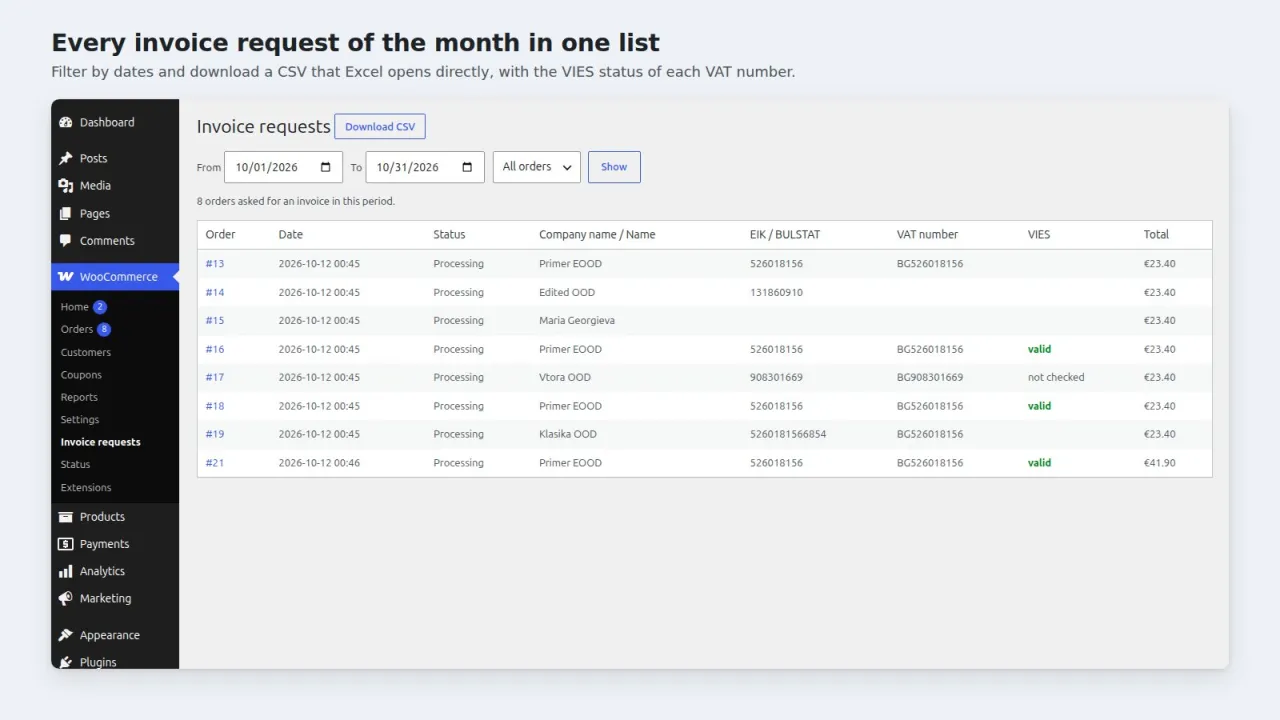This screenshot has width=1280, height=720.
Task: Go to Customers submenu
Action: pos(86,352)
